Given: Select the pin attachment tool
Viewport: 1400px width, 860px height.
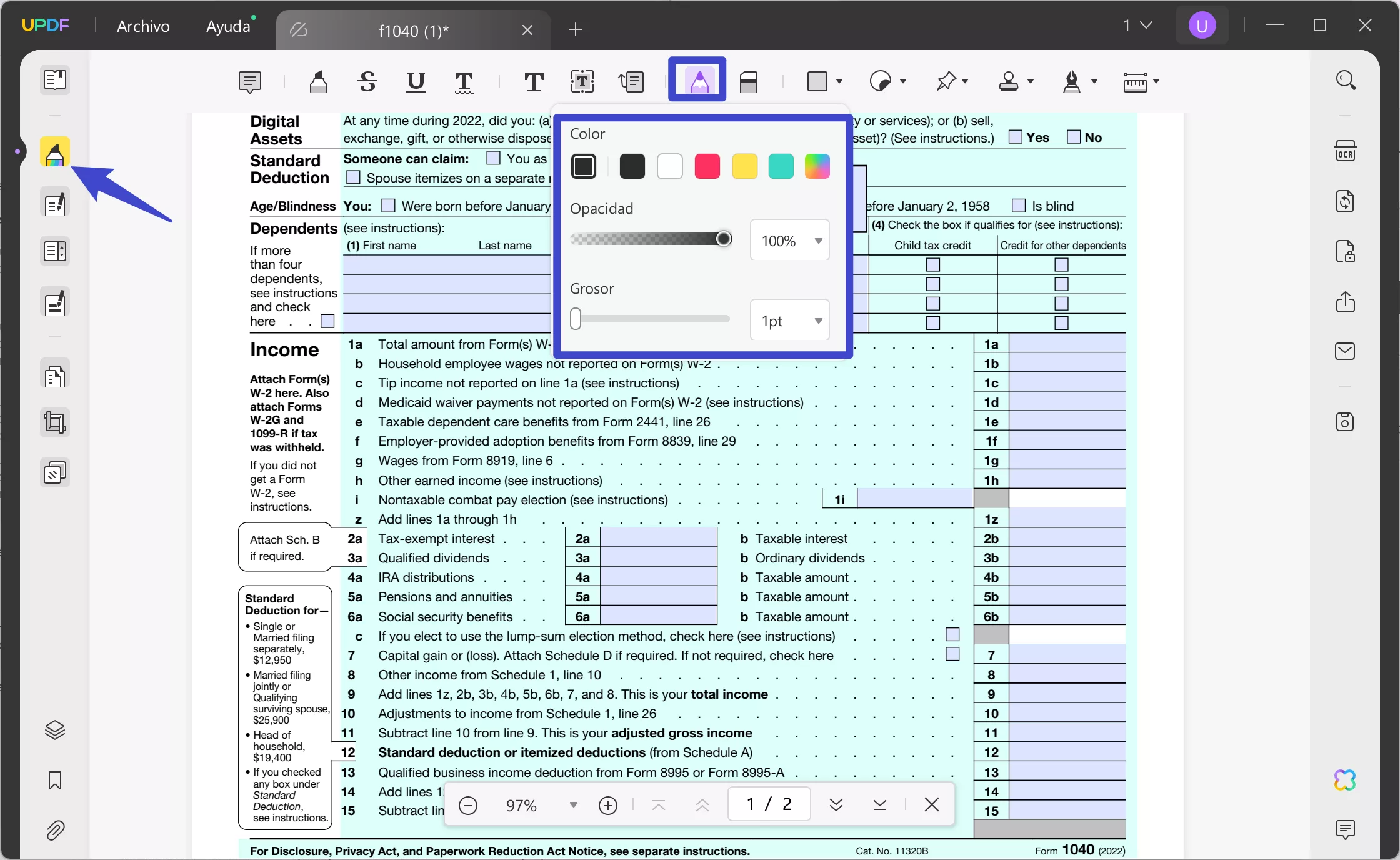Looking at the screenshot, I should click(946, 81).
